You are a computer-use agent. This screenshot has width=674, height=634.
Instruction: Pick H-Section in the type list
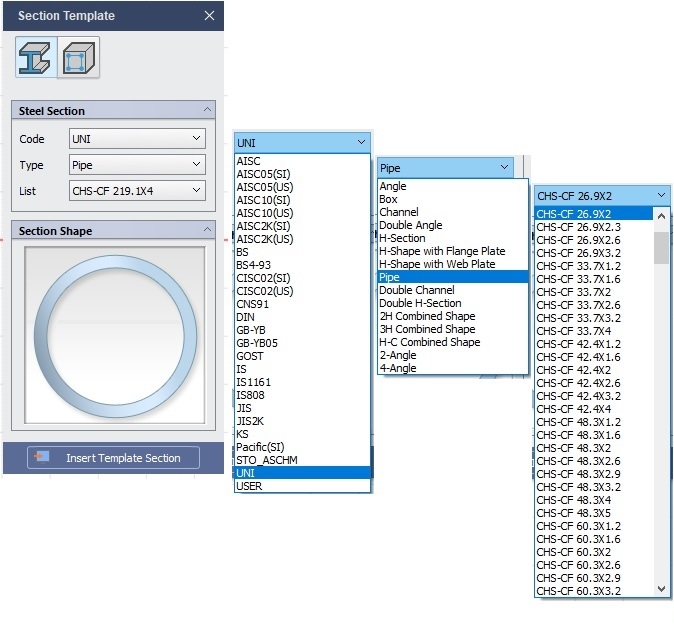453,238
